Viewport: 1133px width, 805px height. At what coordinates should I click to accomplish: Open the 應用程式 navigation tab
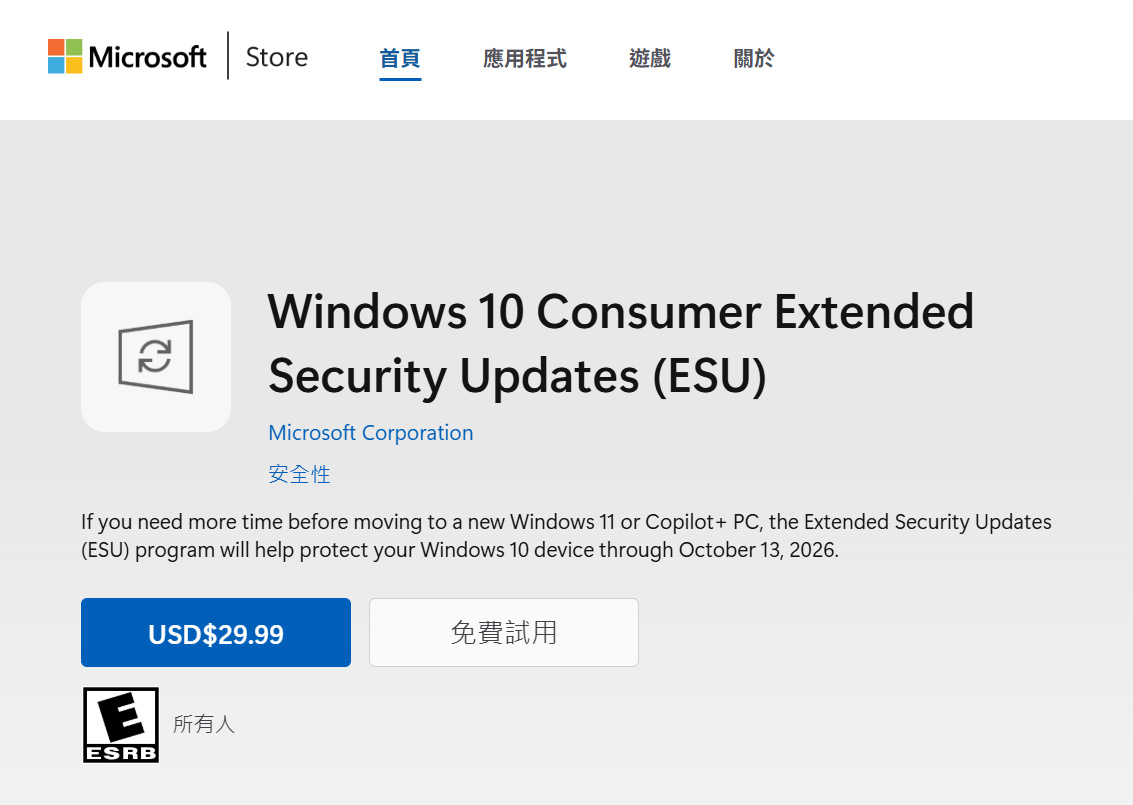click(x=524, y=58)
